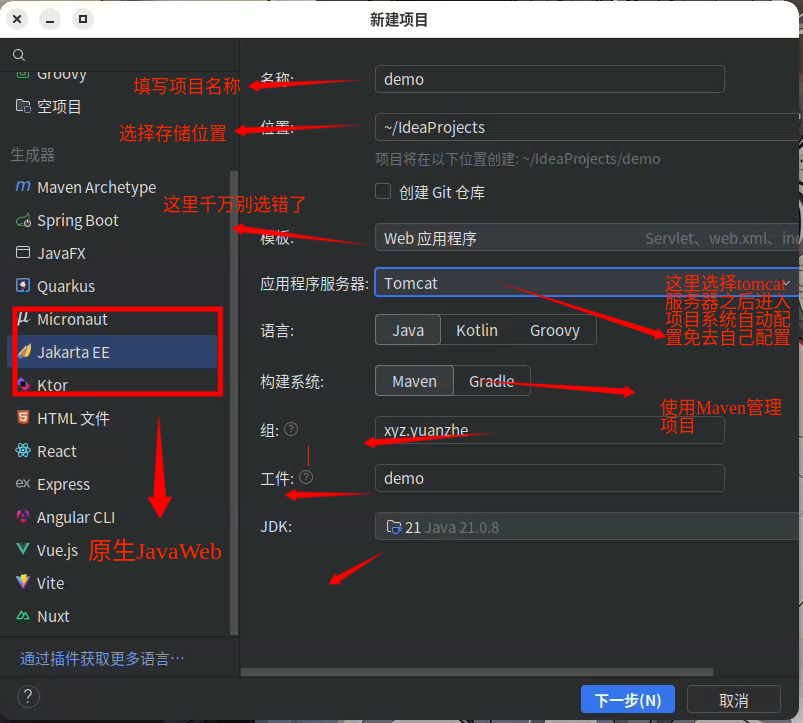The image size is (803, 723).
Task: Select Gradle as build system
Action: click(x=491, y=381)
